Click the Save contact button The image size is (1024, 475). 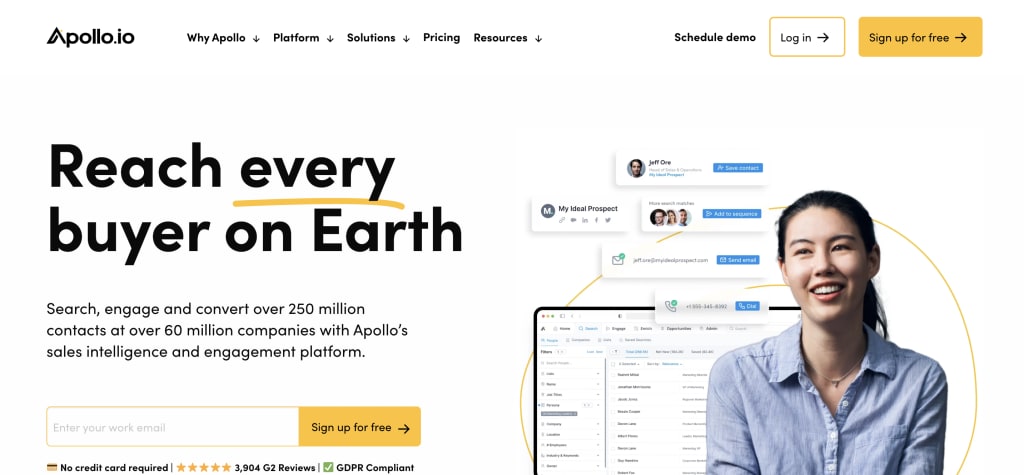(x=738, y=168)
